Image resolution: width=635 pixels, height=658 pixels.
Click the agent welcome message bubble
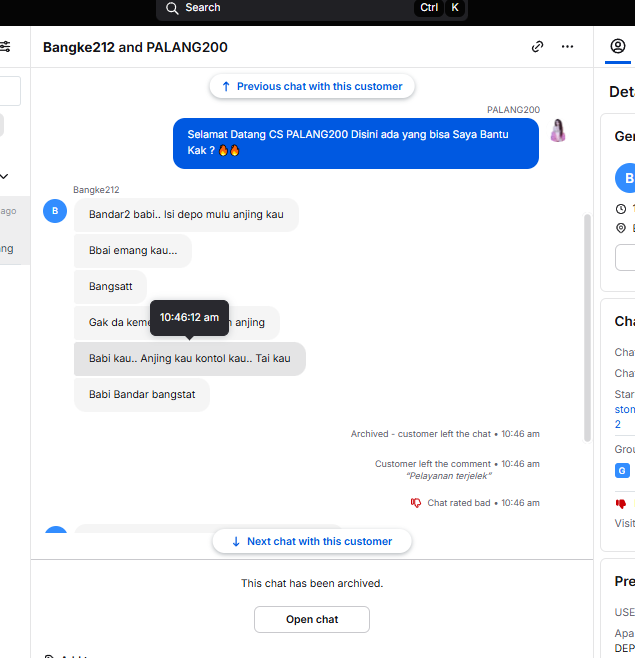356,143
